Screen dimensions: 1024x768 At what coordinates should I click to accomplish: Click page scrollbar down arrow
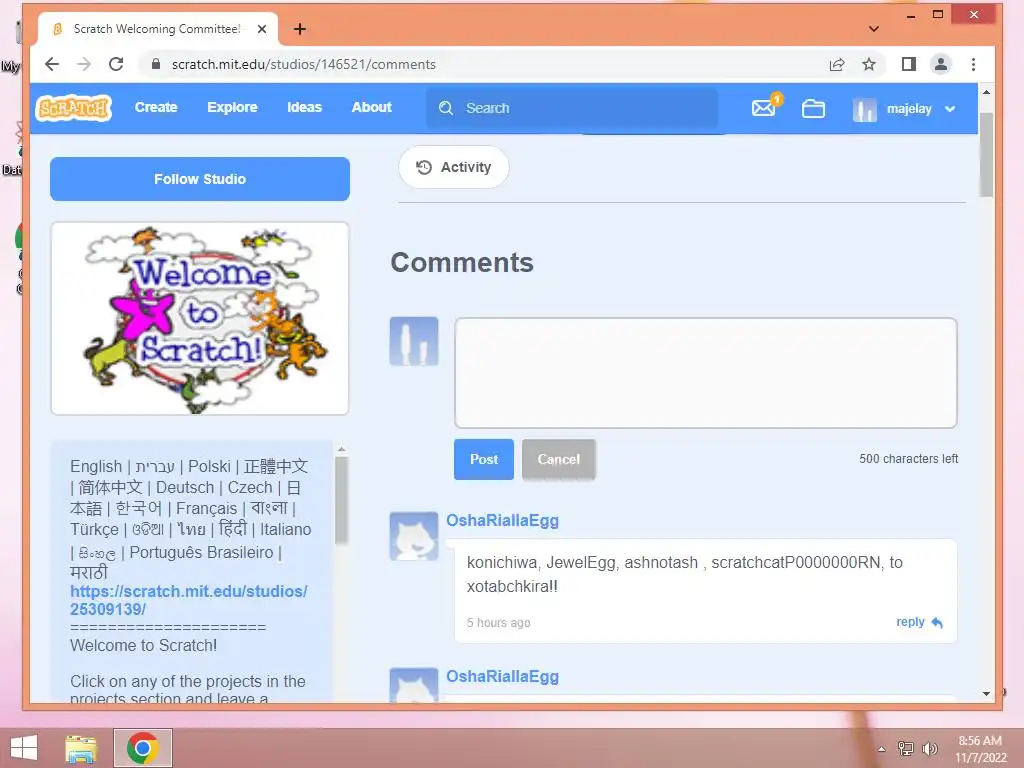[986, 694]
